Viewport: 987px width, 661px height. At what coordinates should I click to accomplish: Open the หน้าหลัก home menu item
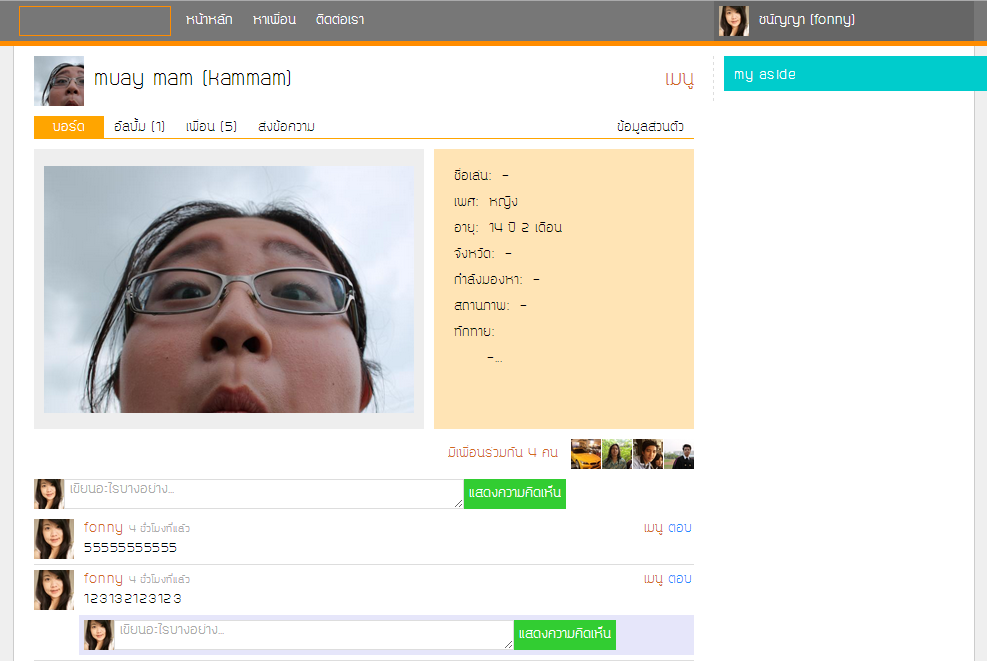point(209,20)
